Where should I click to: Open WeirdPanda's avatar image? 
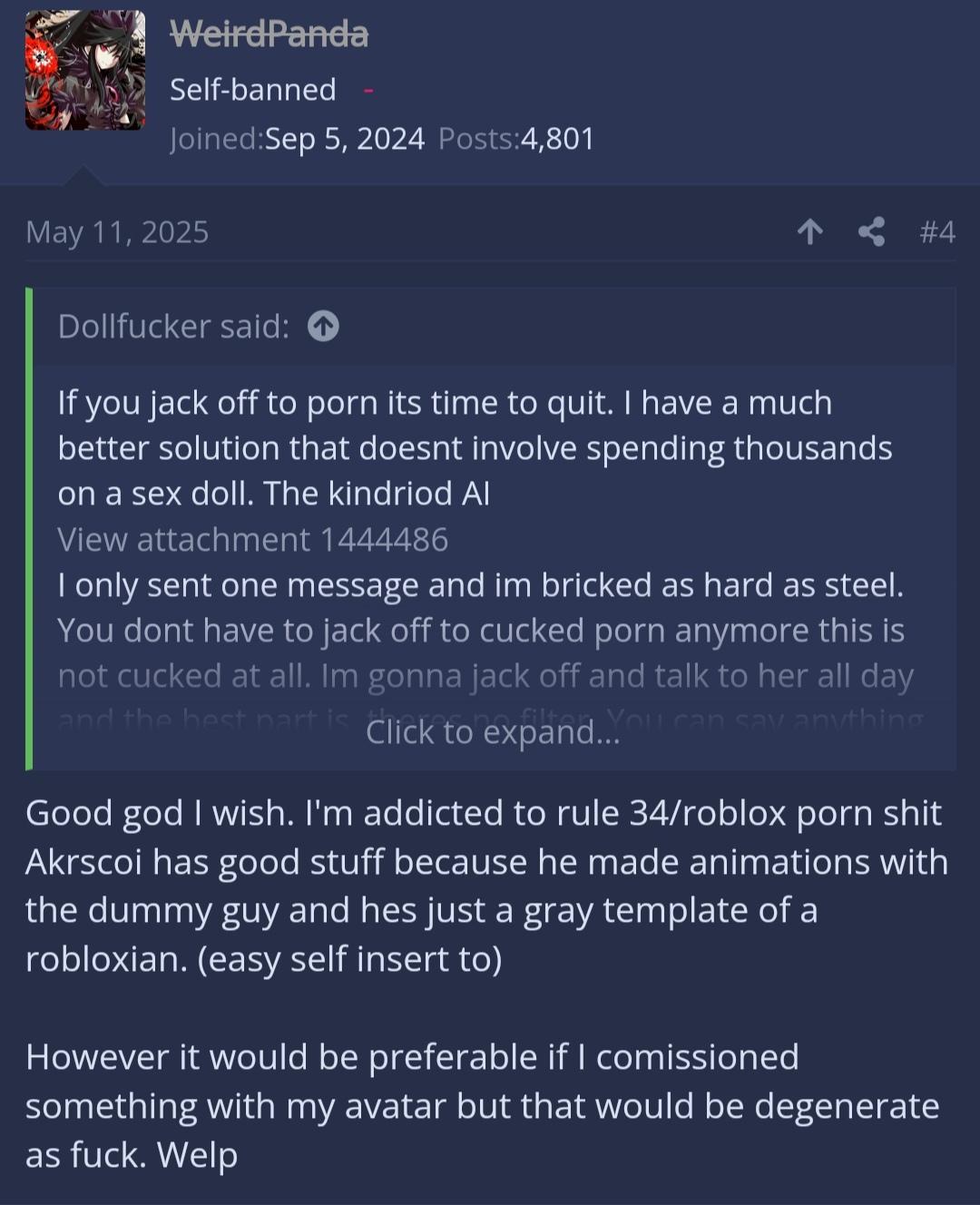click(84, 70)
